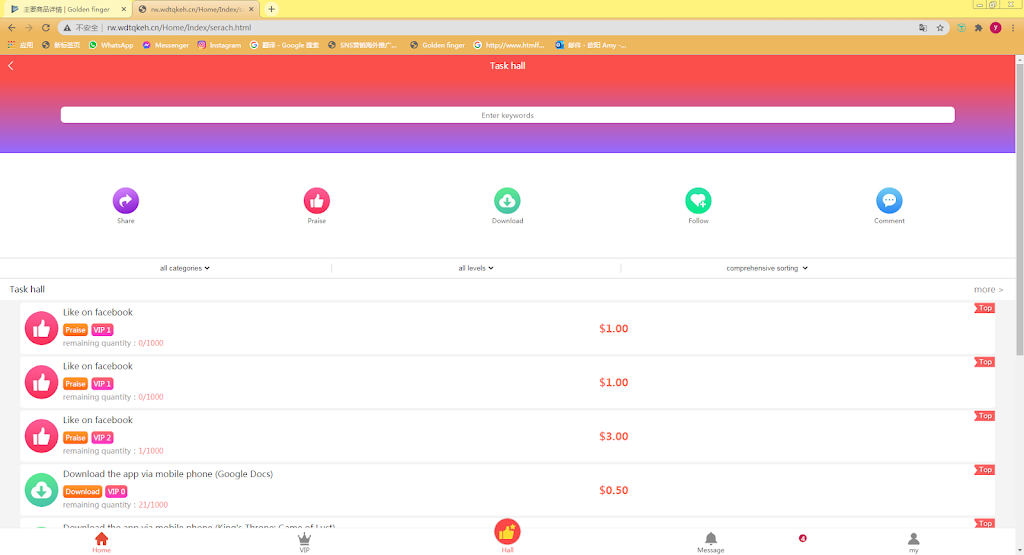Go back using the header arrow
Viewport: 1024px width, 555px height.
[x=11, y=65]
